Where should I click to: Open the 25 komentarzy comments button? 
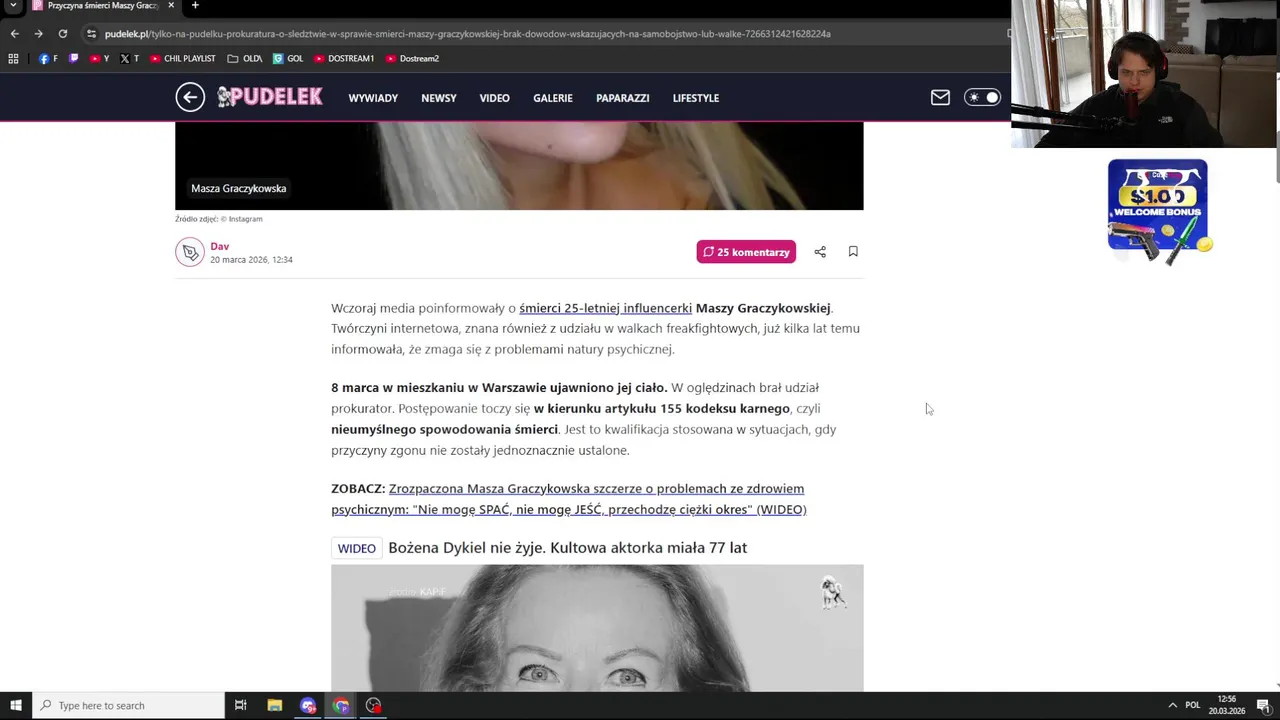[746, 252]
